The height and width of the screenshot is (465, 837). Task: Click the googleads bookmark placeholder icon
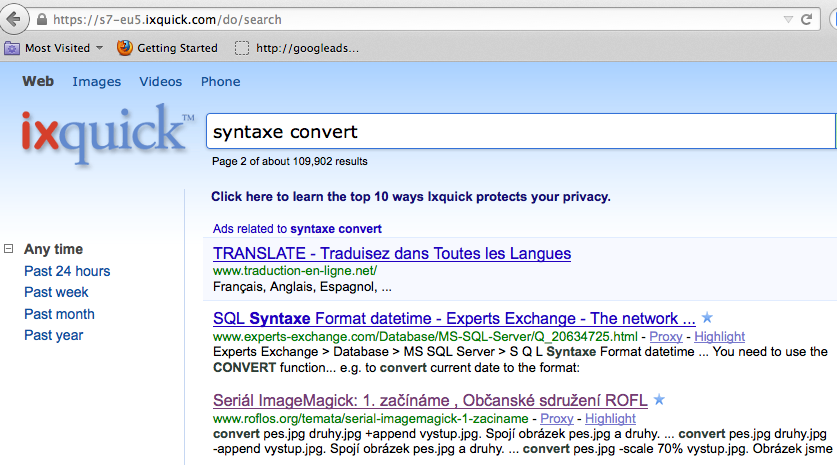[242, 48]
